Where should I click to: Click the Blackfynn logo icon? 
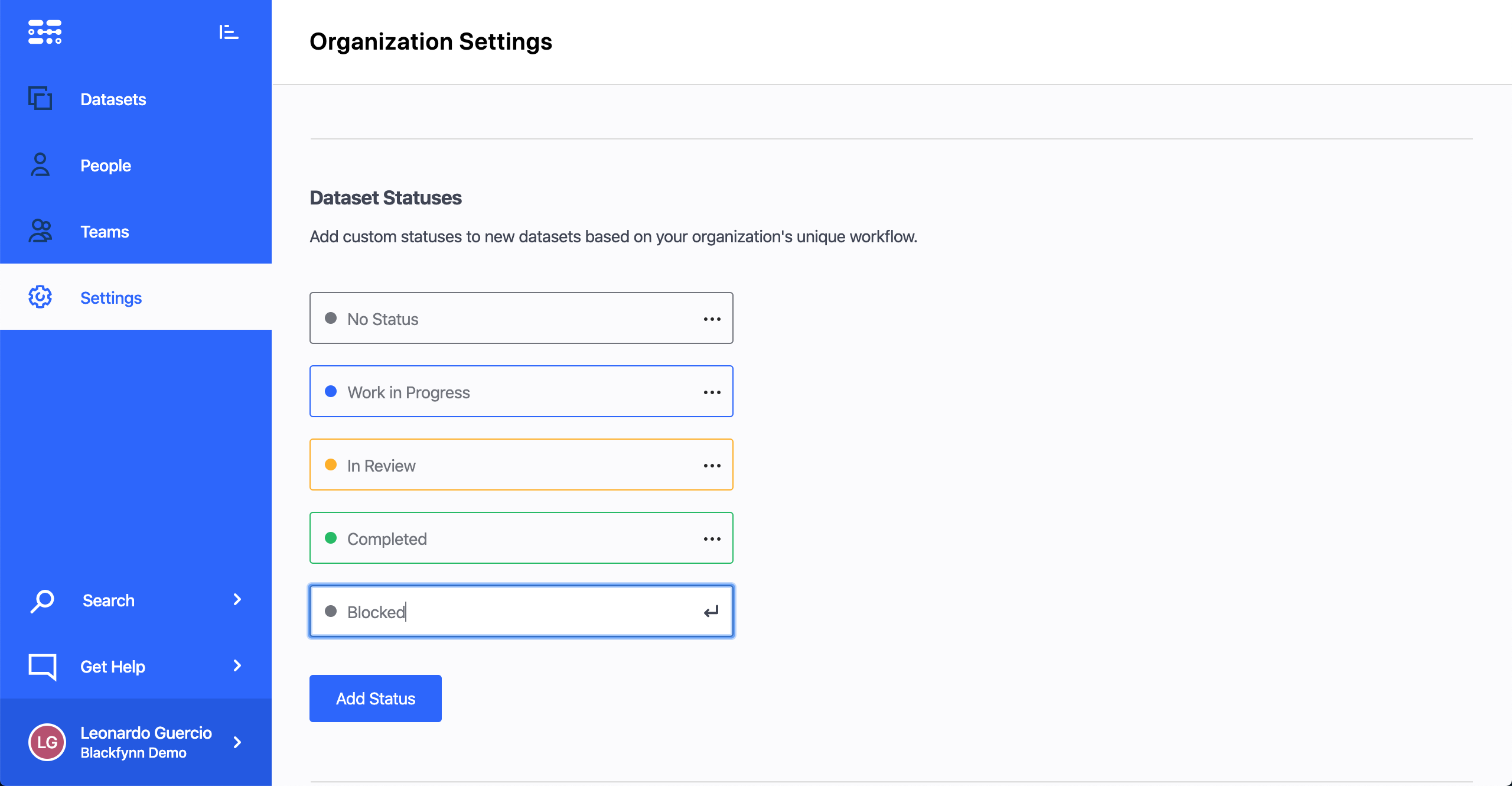tap(45, 32)
